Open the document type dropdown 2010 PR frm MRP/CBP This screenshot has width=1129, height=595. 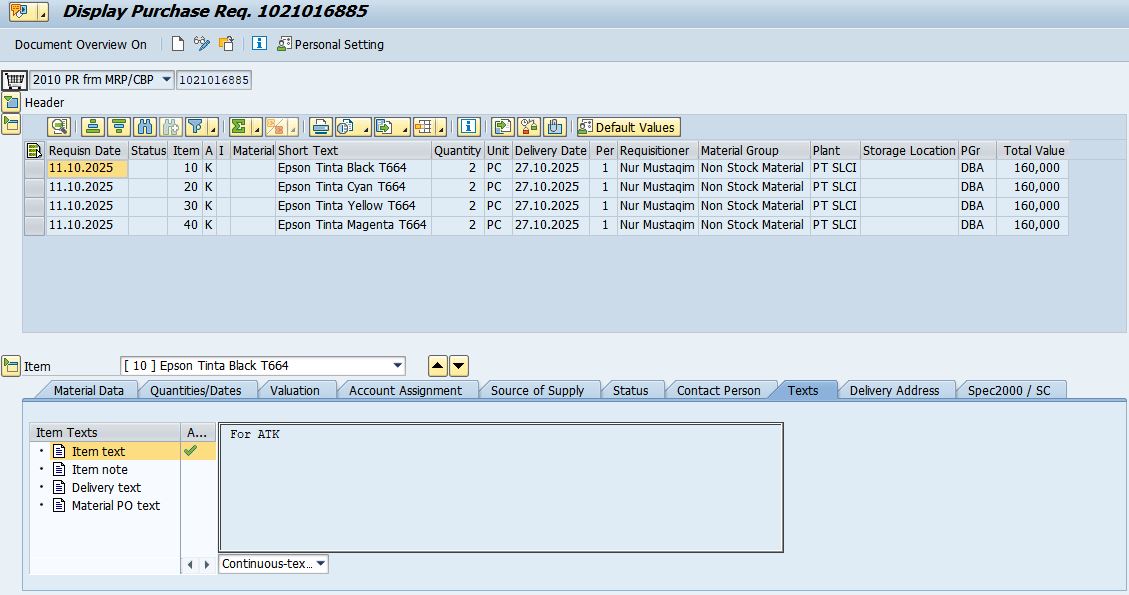click(x=166, y=80)
